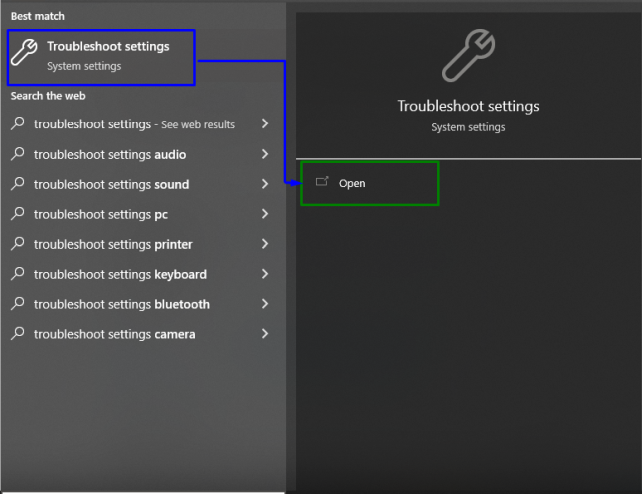
Task: Click search icon beside 'troubleshoot settings audio'
Action: [18, 154]
